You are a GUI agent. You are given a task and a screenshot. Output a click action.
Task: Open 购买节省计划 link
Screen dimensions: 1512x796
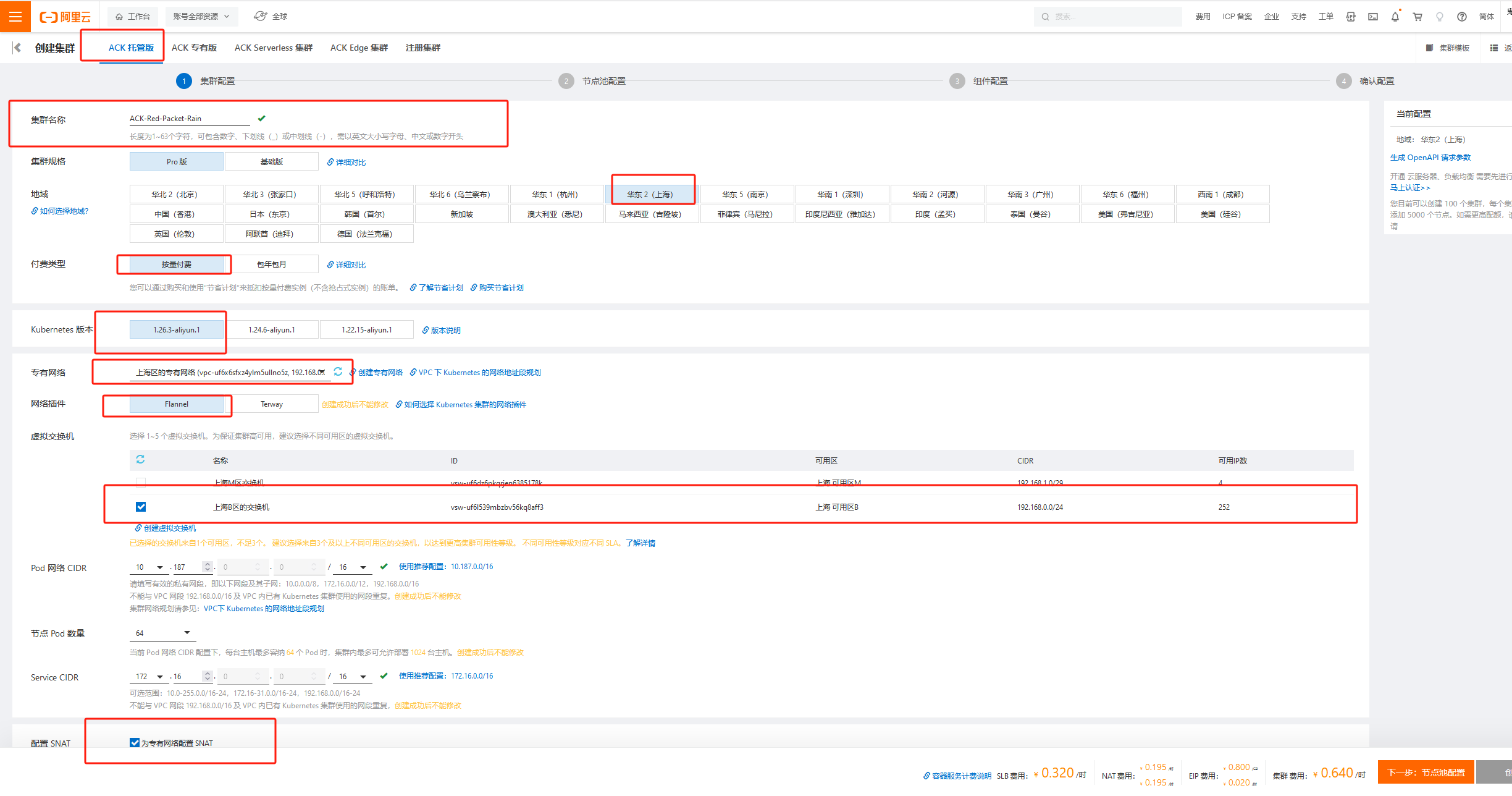[x=497, y=287]
